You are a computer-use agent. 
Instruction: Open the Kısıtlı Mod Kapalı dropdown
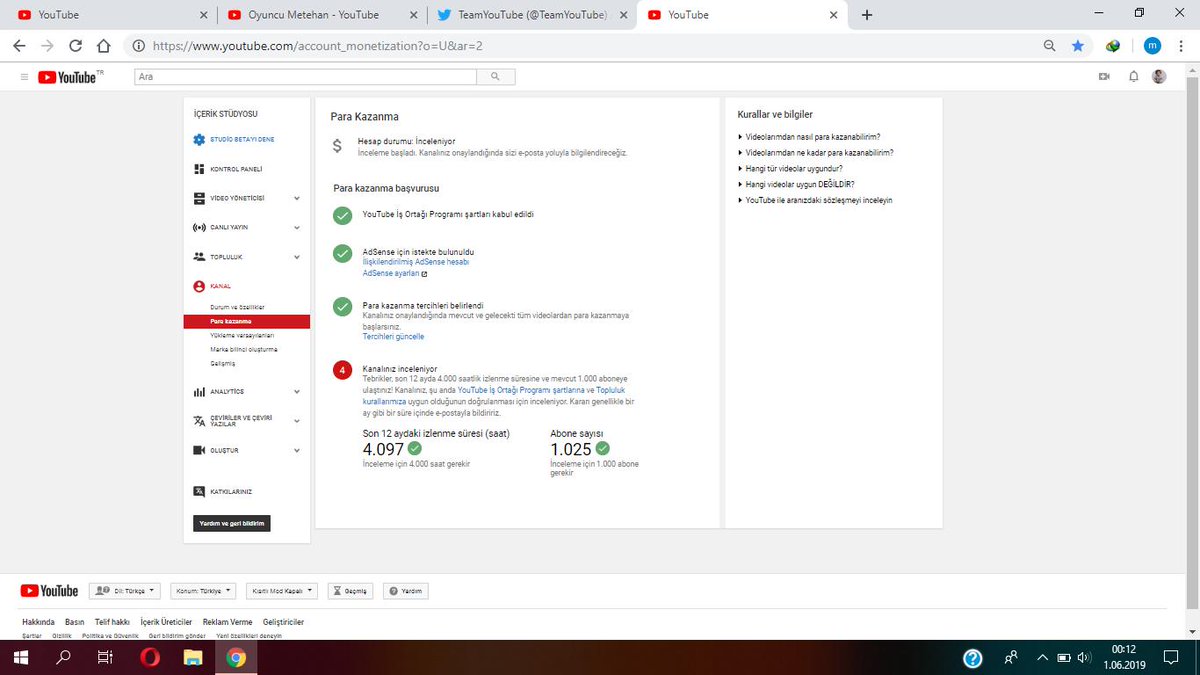[x=282, y=591]
